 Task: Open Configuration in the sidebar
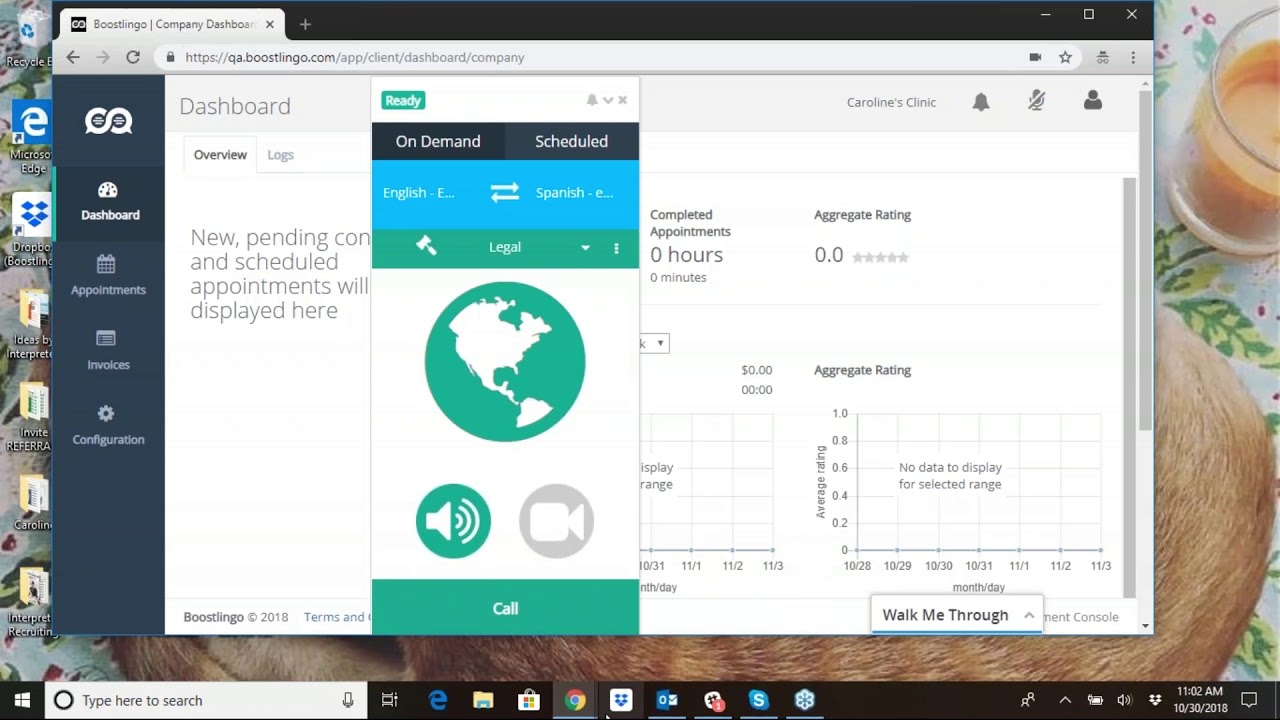[x=108, y=426]
